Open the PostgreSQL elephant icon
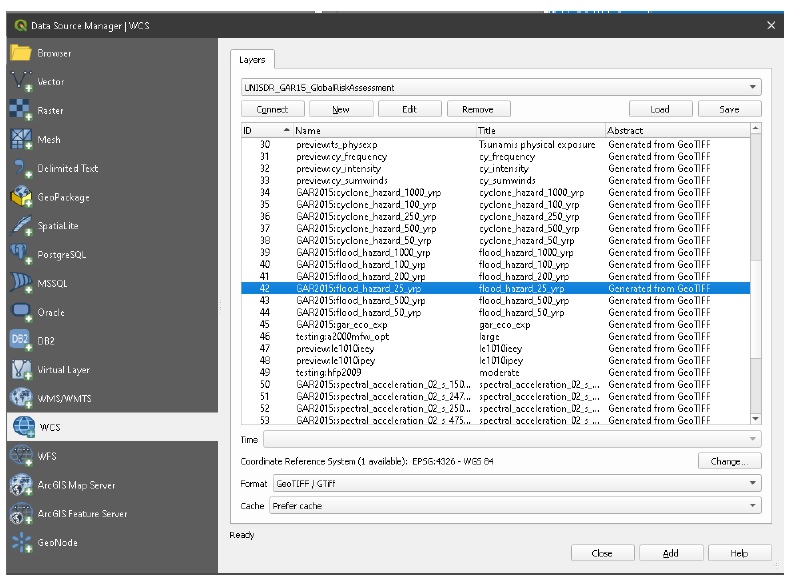790x587 pixels. 21,254
